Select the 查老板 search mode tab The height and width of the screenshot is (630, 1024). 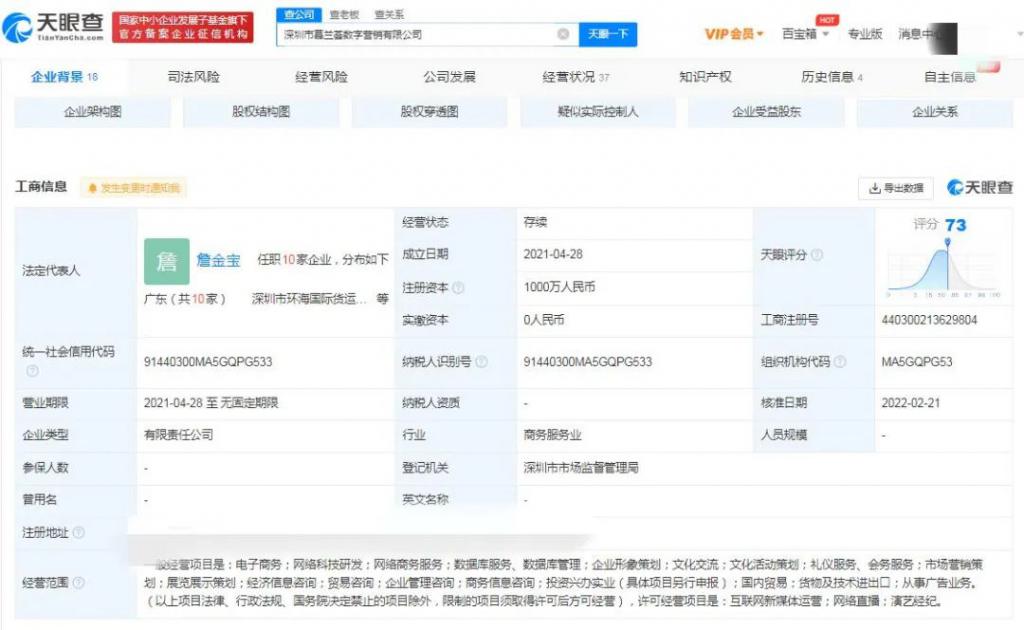tap(344, 15)
